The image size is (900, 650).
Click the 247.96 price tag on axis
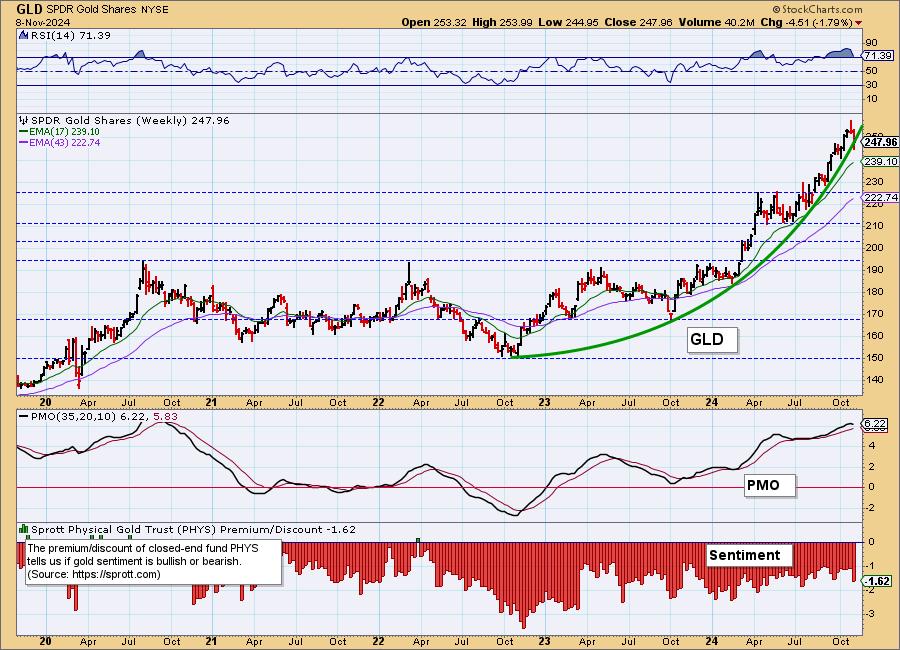[880, 142]
